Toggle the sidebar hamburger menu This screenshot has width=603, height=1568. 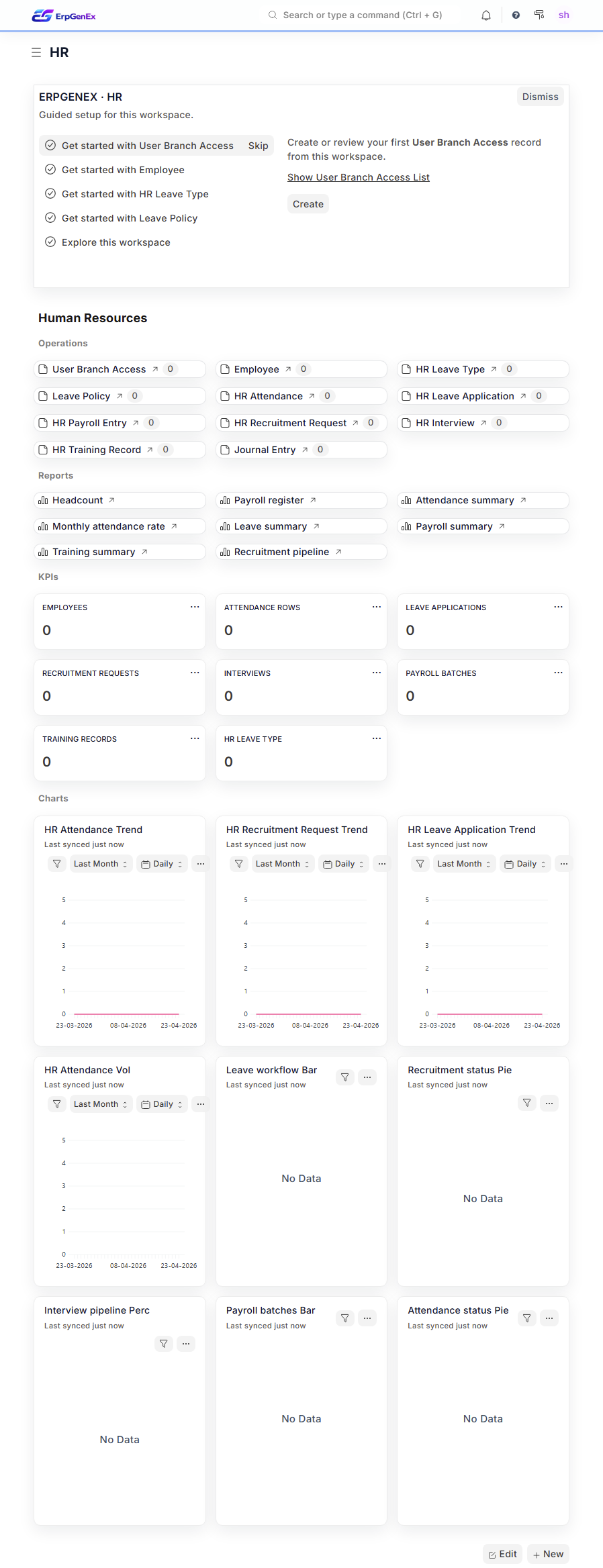tap(36, 52)
